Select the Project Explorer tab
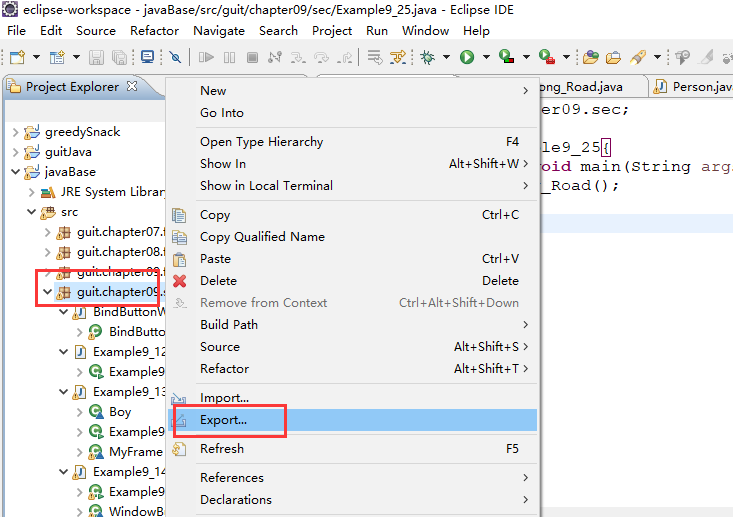733x517 pixels. (72, 87)
